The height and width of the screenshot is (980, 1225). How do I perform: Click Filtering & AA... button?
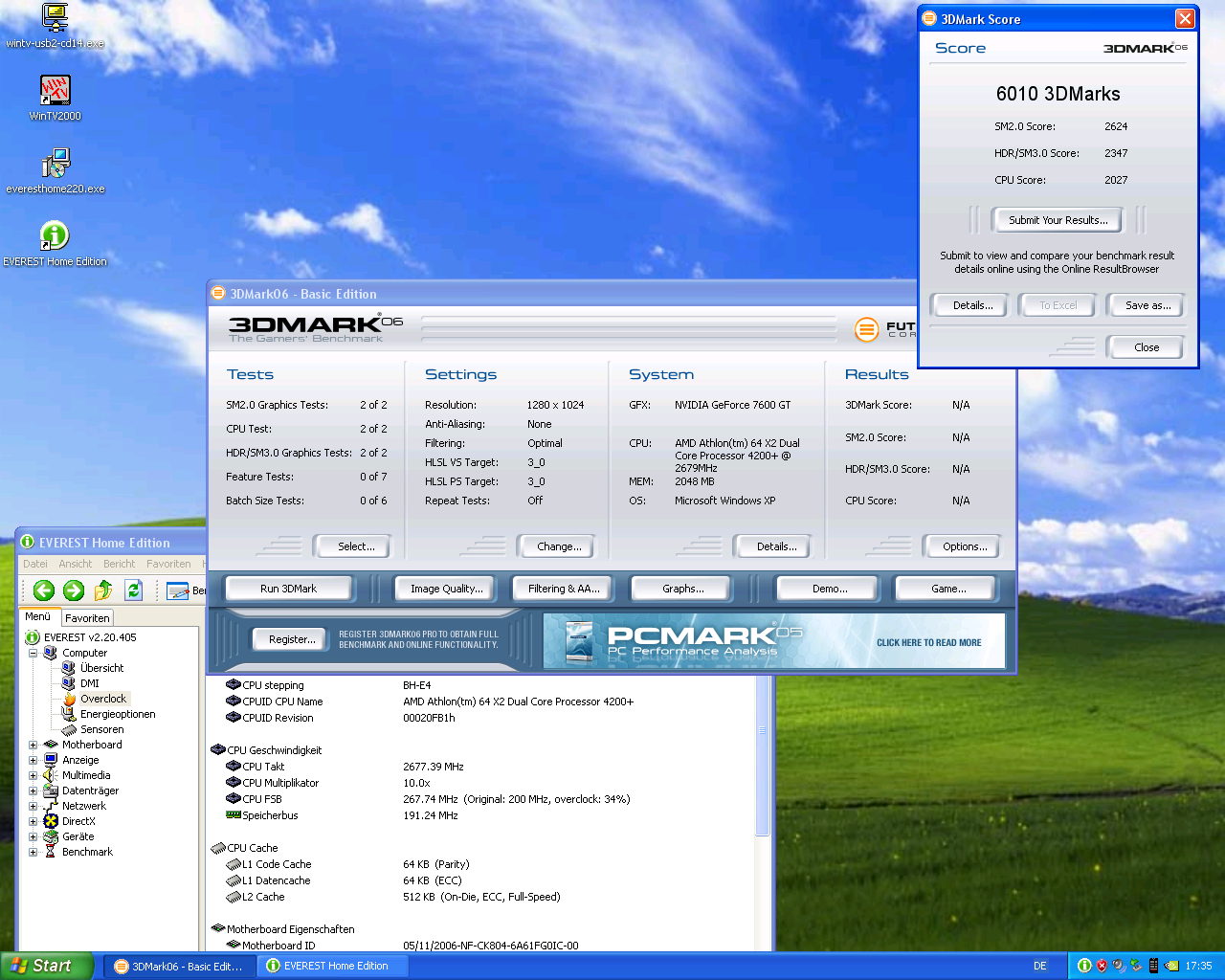click(x=564, y=589)
